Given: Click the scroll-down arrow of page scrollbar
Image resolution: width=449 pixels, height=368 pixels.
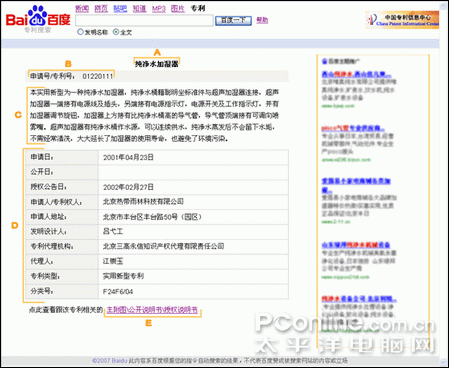Looking at the screenshot, I should tap(443, 362).
